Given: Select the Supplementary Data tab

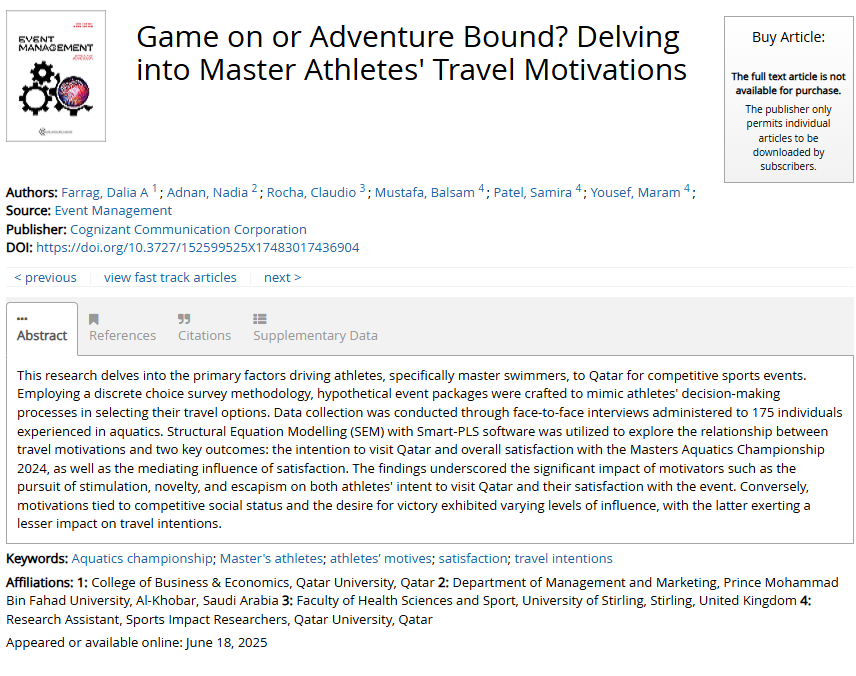Looking at the screenshot, I should click(315, 335).
